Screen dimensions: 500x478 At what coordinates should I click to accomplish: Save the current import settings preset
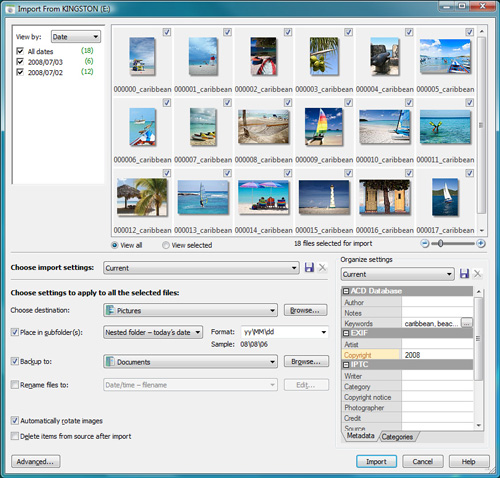pyautogui.click(x=309, y=267)
